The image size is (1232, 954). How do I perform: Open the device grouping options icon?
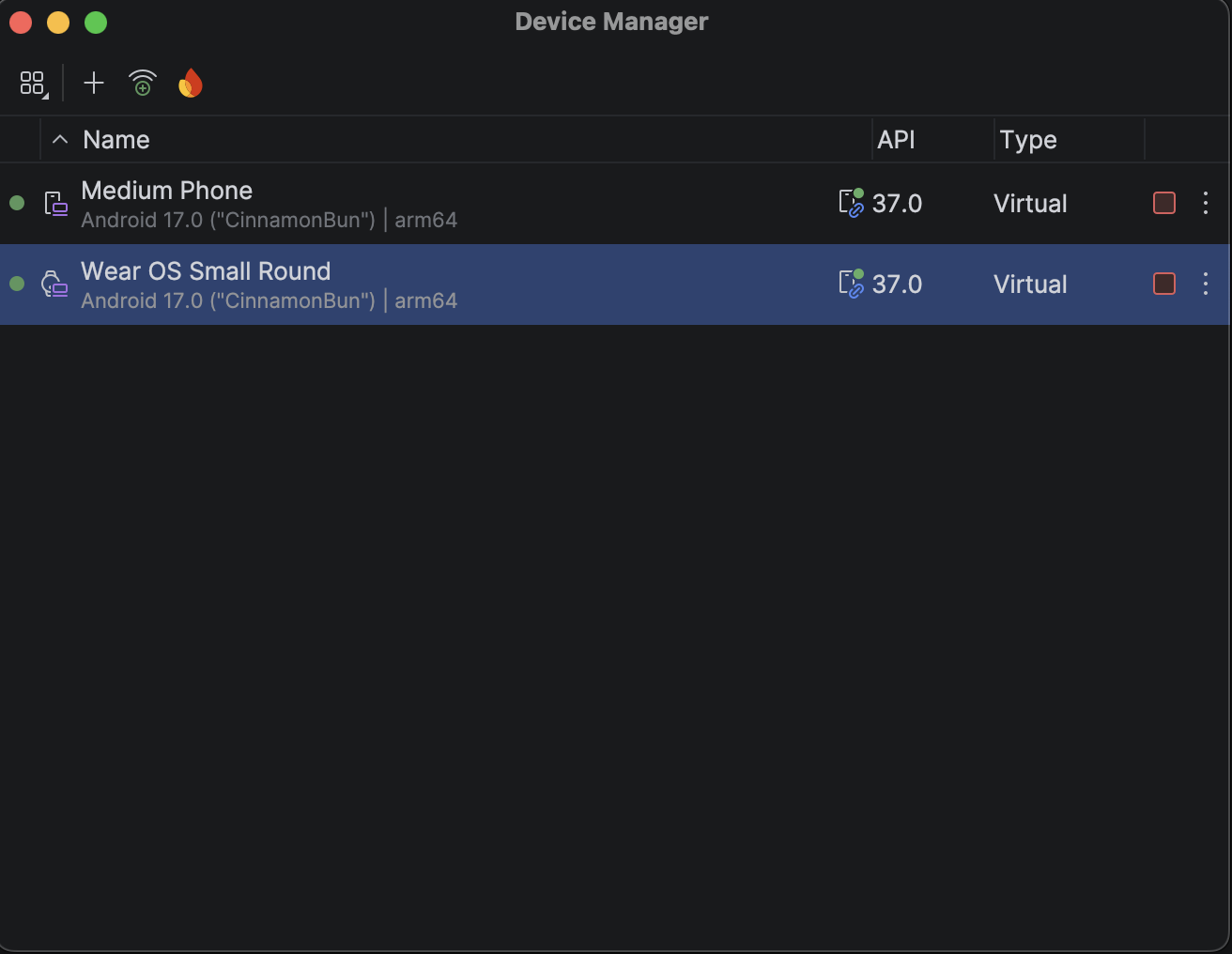click(x=33, y=84)
